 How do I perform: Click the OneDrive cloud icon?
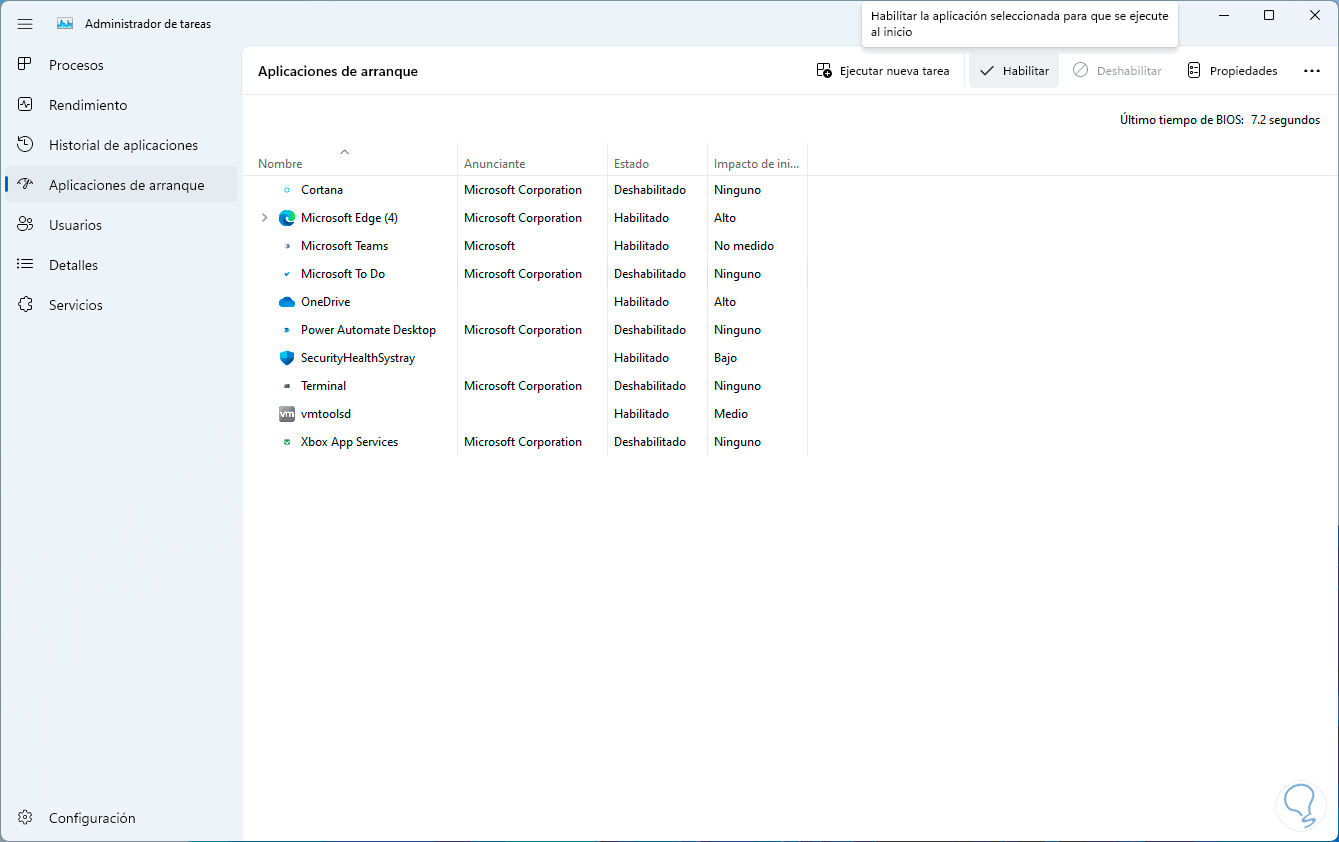pos(287,302)
